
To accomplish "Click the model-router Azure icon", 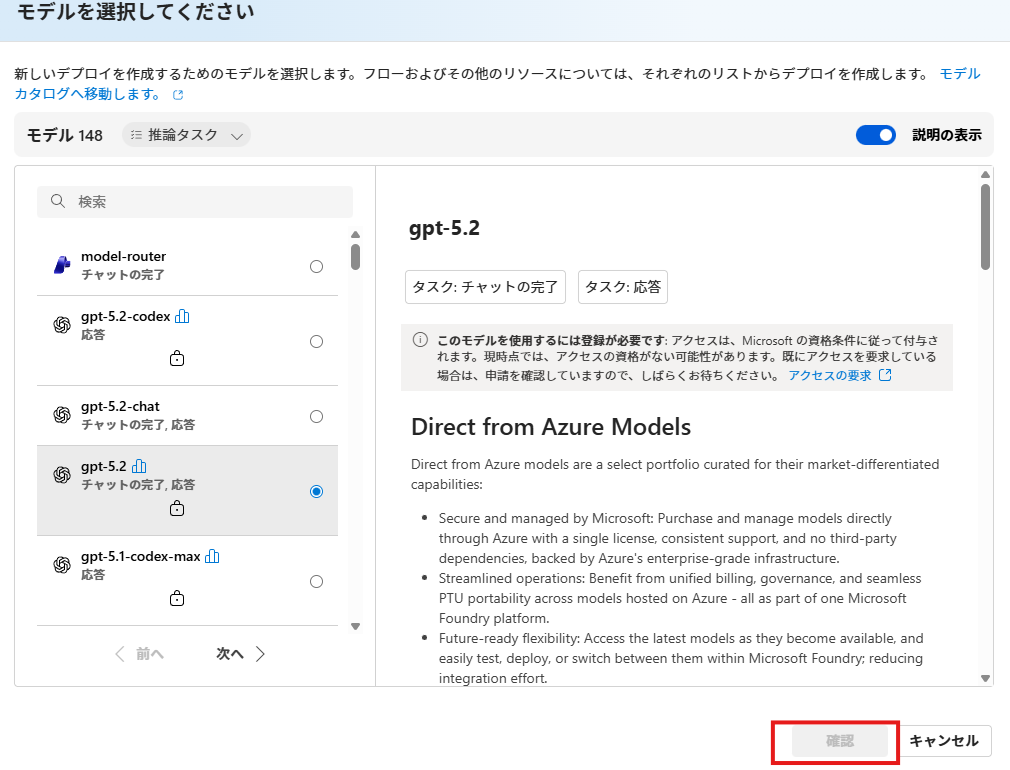I will [61, 265].
